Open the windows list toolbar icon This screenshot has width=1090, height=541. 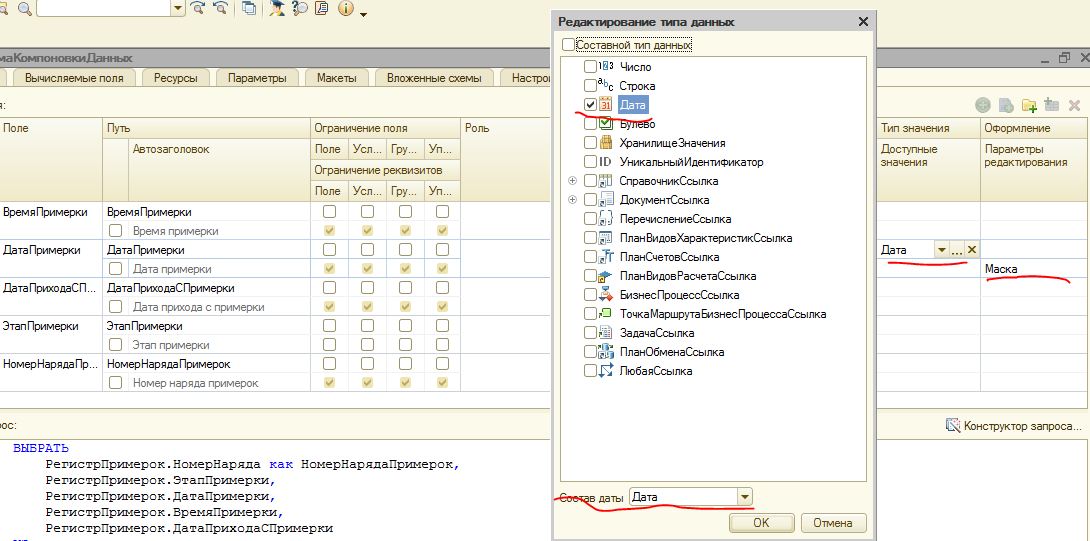(x=250, y=9)
